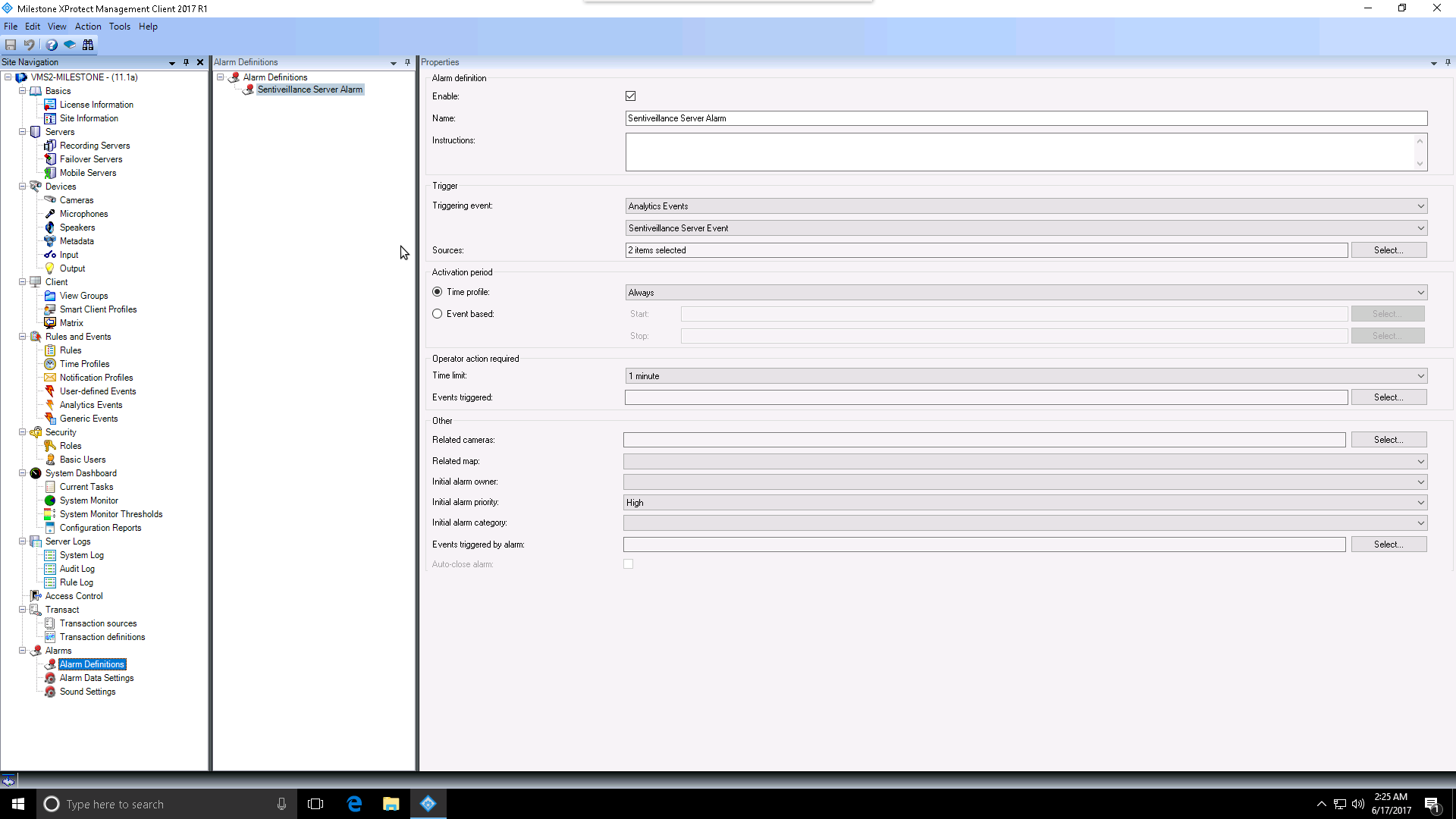Click the Name input field
The image size is (1456, 819).
pos(1025,118)
